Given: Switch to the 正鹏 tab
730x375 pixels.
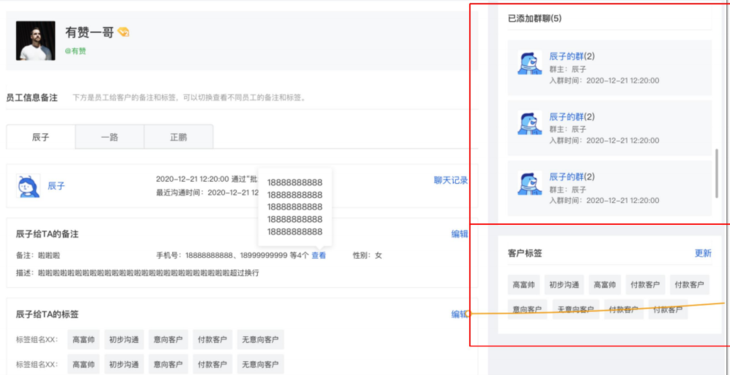Looking at the screenshot, I should 178,137.
